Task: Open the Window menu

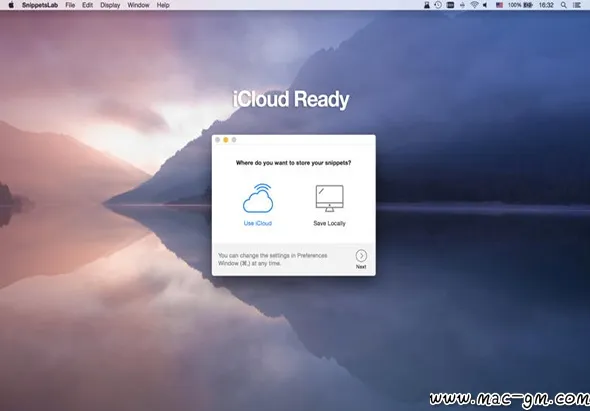Action: [138, 5]
